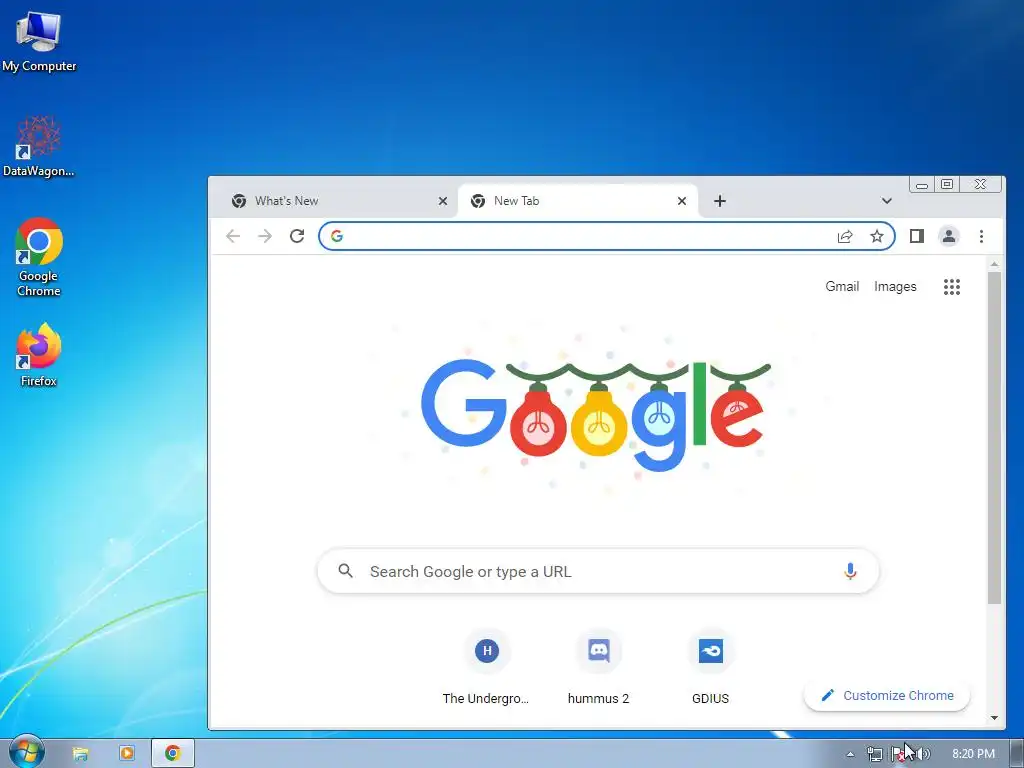Close the New Tab tab
The height and width of the screenshot is (768, 1024).
pos(682,201)
